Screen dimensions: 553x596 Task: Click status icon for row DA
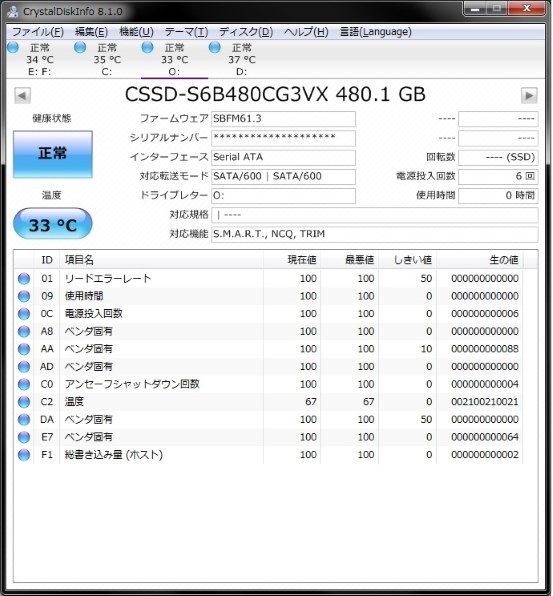pos(24,420)
